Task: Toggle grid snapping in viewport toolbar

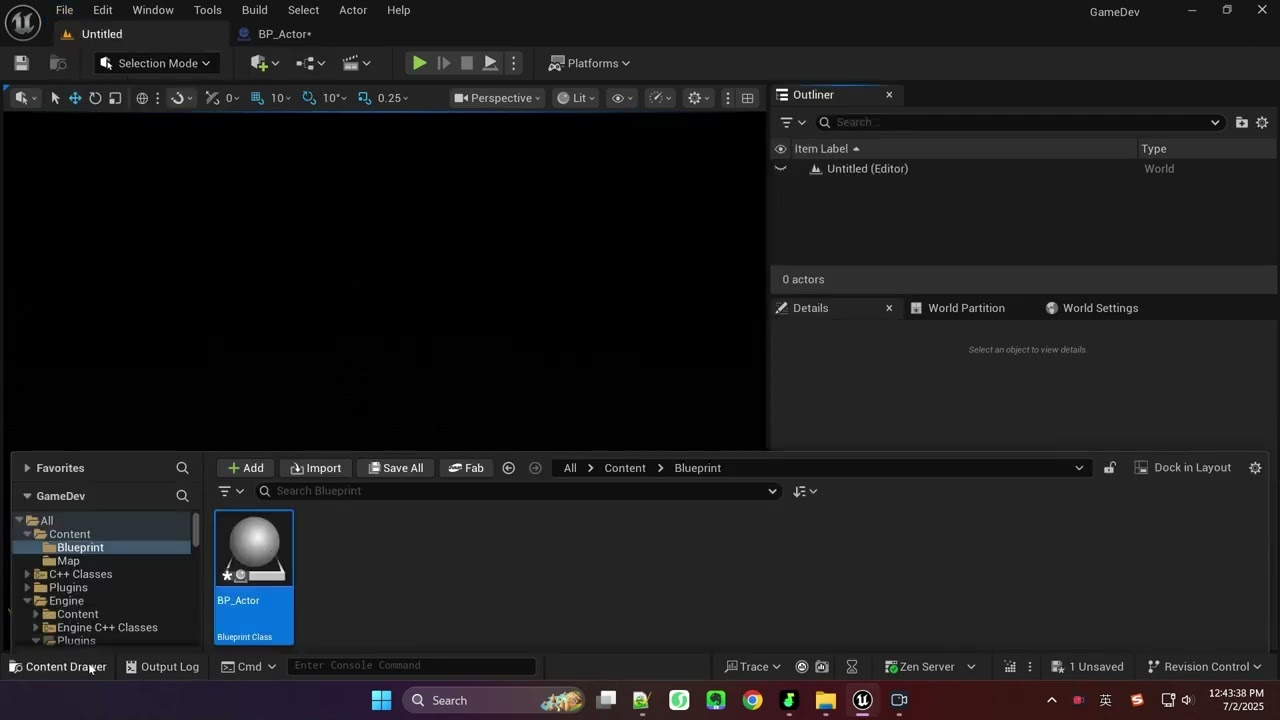Action: (257, 98)
